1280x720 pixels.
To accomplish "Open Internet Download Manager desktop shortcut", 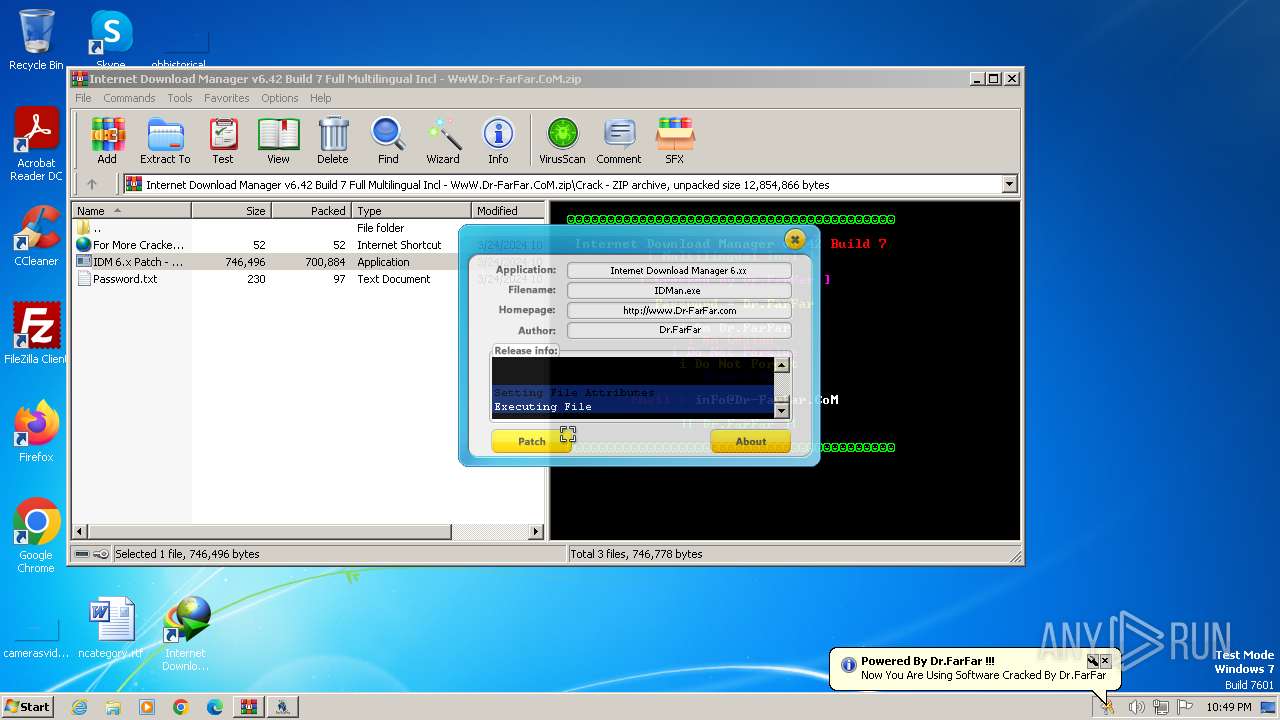I will [186, 634].
